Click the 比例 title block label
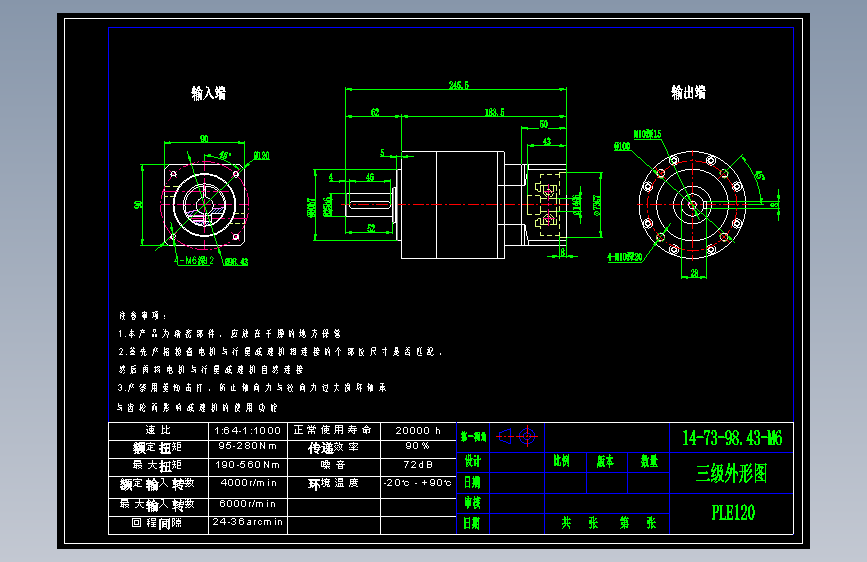 point(562,461)
